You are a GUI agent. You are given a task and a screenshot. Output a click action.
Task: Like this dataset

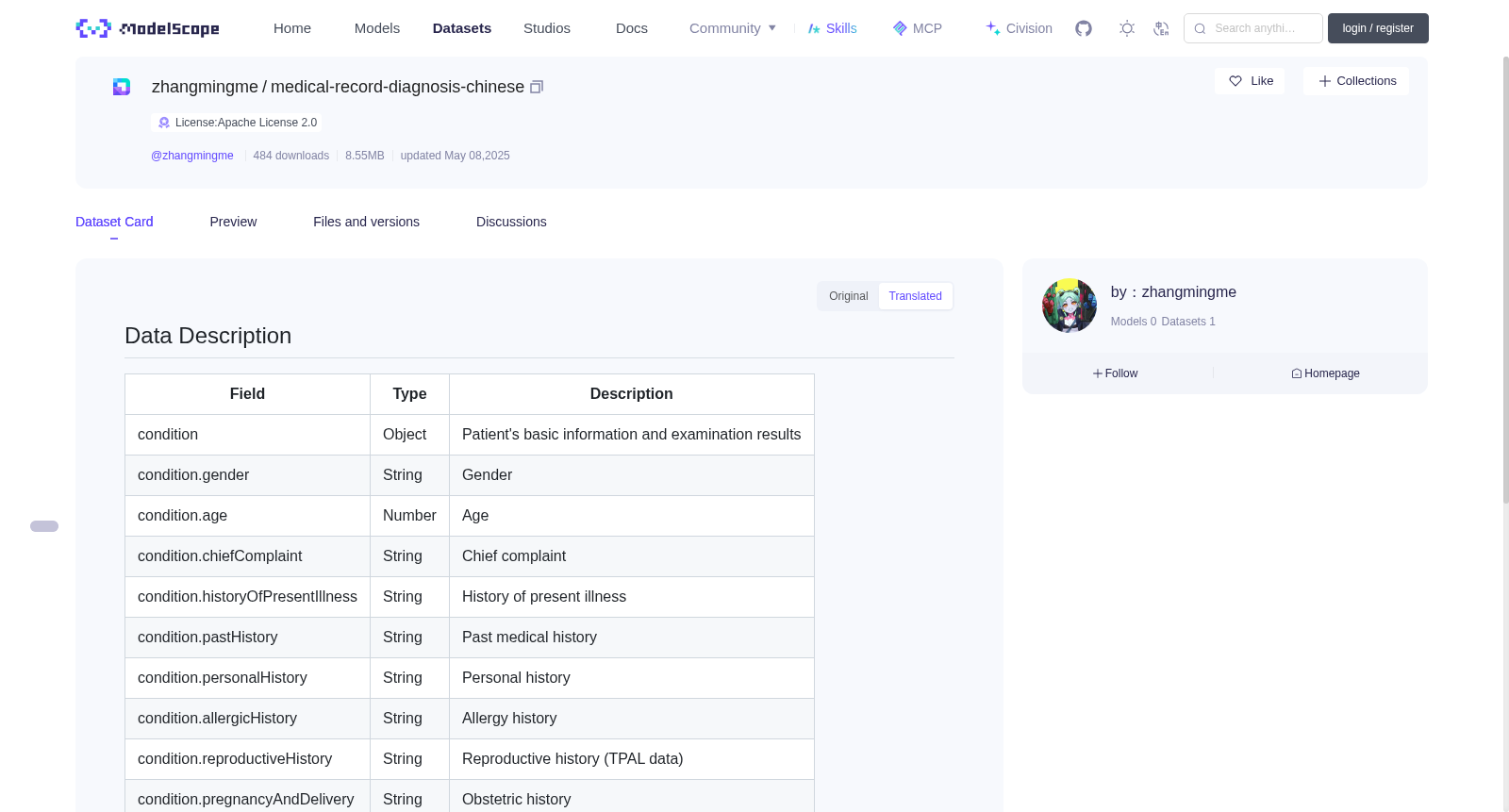[x=1250, y=81]
